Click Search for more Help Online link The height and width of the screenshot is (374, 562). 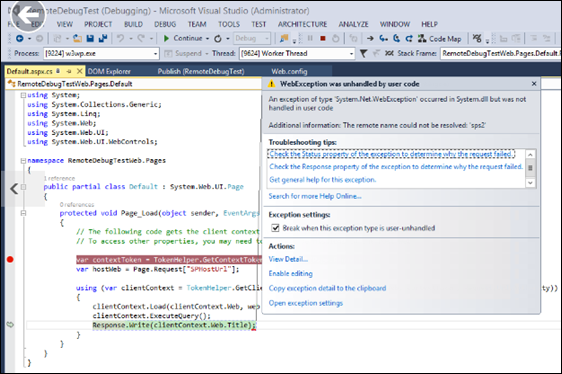click(x=315, y=196)
